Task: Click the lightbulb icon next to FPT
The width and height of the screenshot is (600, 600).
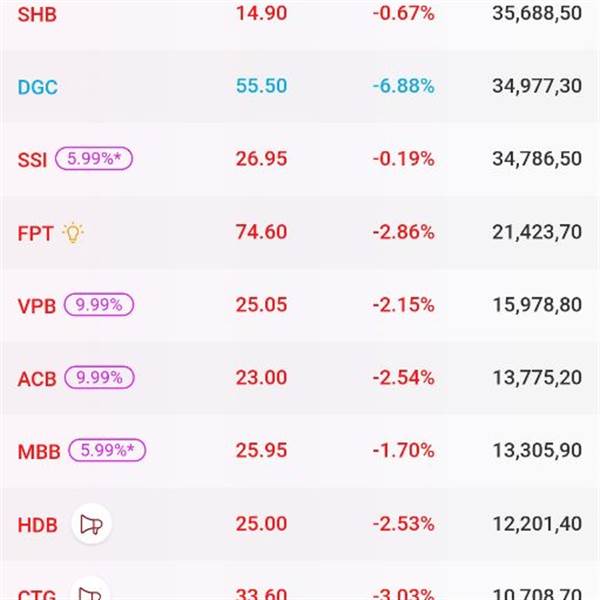Action: [x=72, y=232]
